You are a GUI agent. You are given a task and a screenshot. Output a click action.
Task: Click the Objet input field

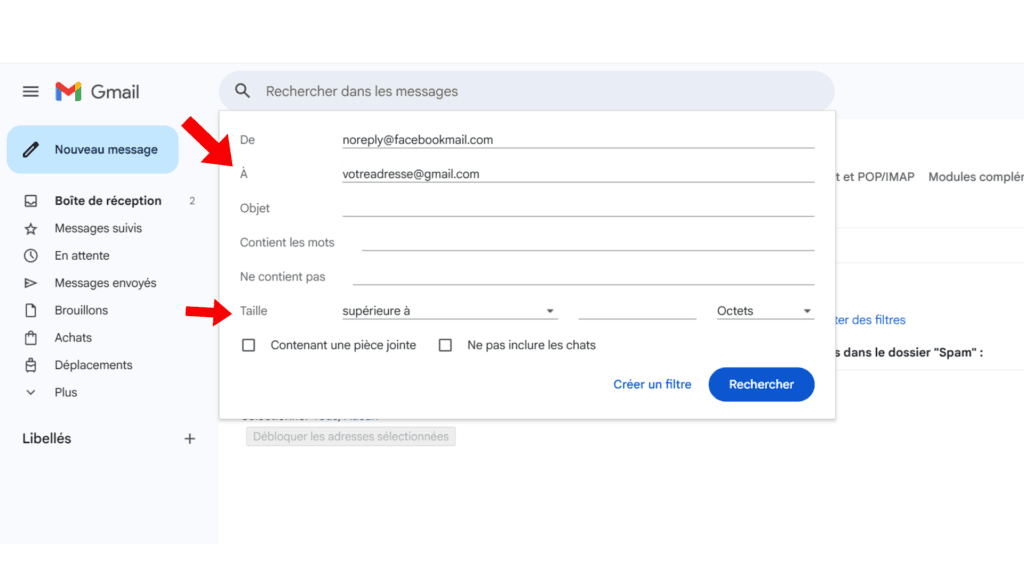pos(577,208)
